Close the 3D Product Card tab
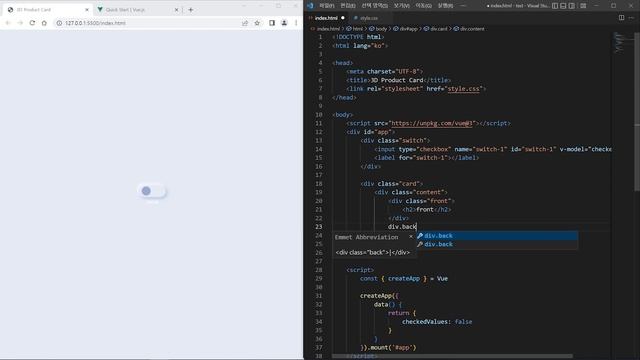The height and width of the screenshot is (360, 640). [87, 9]
